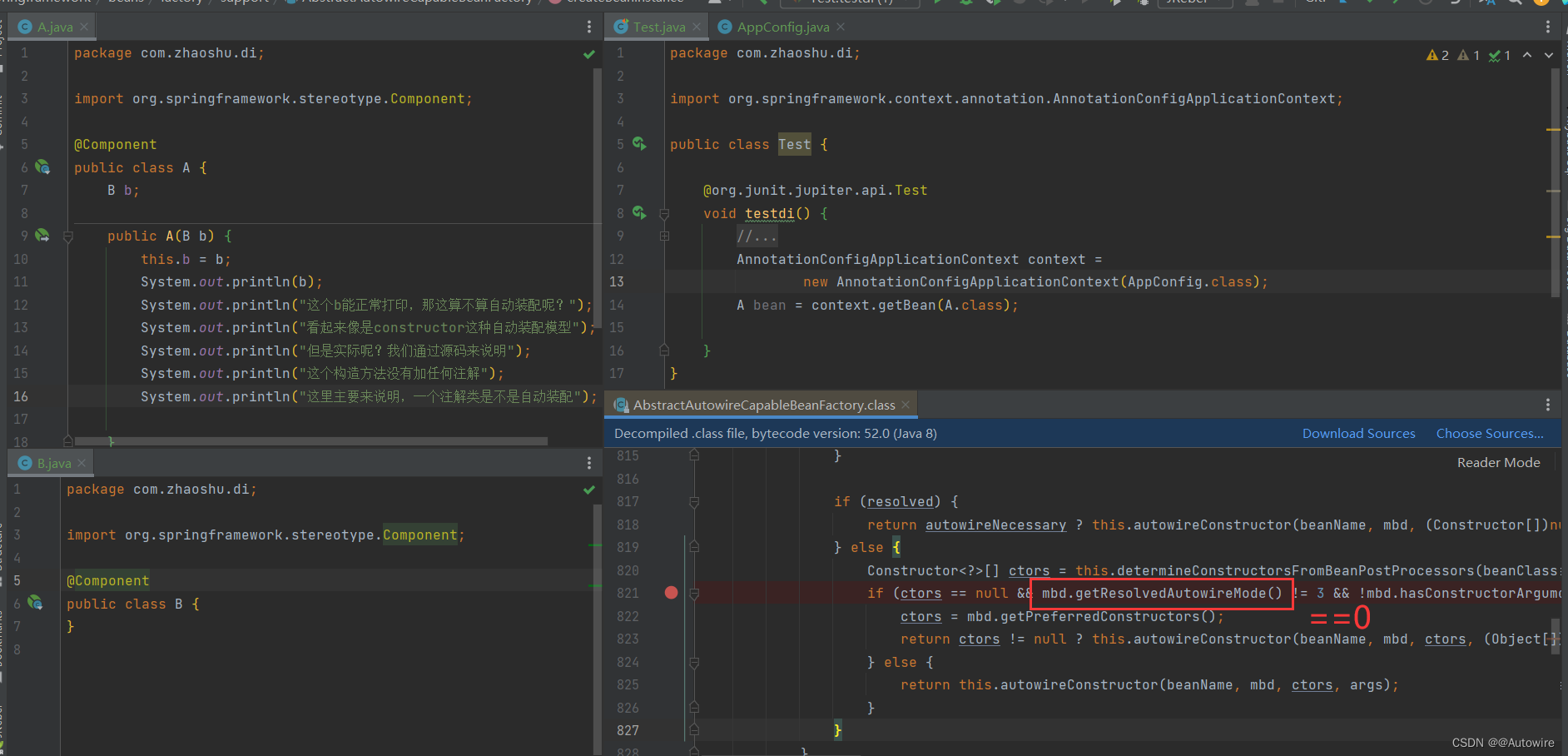Click the Download Sources link
The width and height of the screenshot is (1568, 756).
[x=1358, y=433]
